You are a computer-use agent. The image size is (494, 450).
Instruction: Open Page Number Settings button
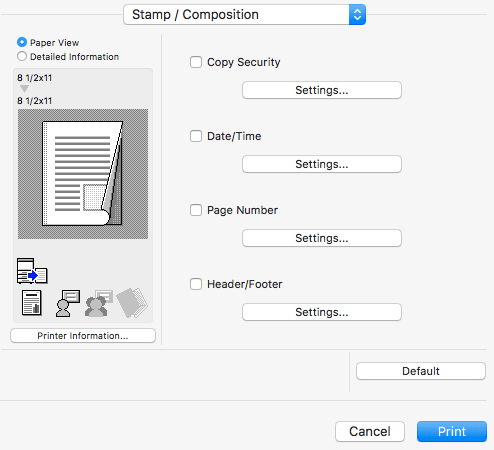pos(322,238)
